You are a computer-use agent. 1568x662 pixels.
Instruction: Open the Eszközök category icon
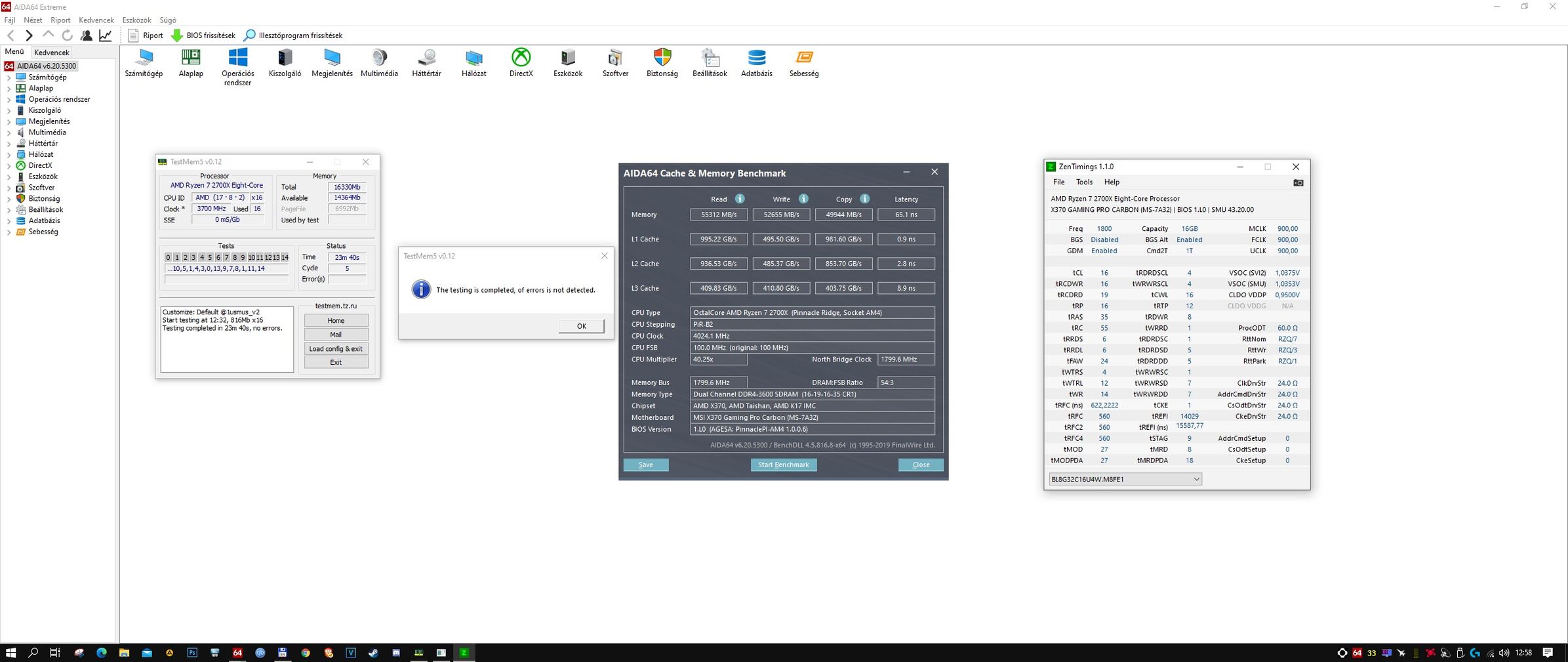pos(568,63)
